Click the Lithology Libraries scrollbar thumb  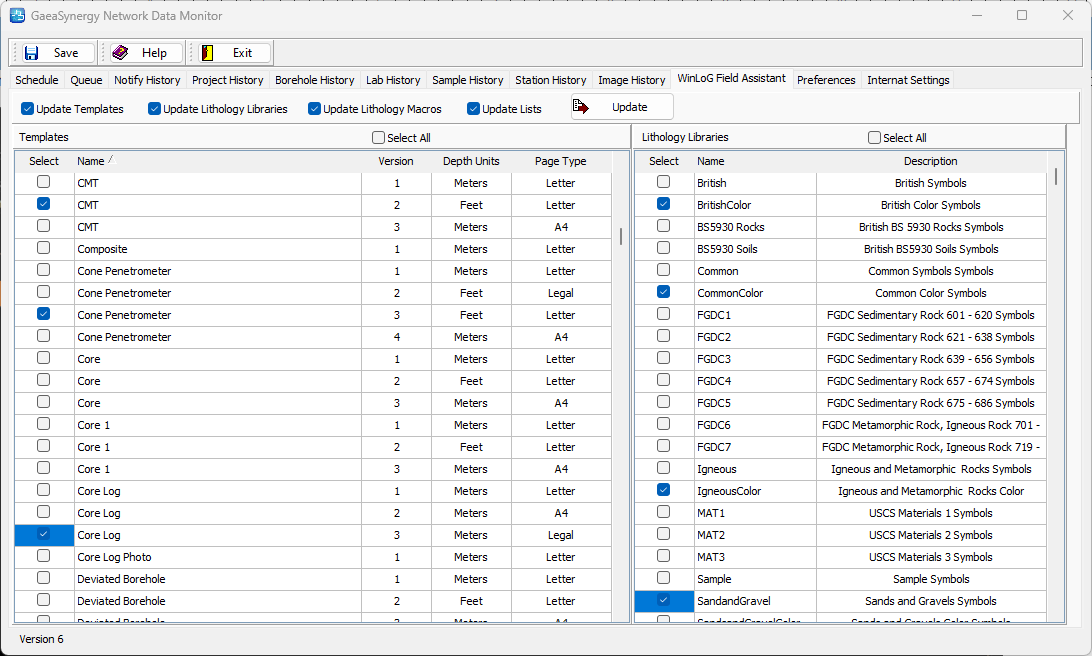pyautogui.click(x=1056, y=175)
